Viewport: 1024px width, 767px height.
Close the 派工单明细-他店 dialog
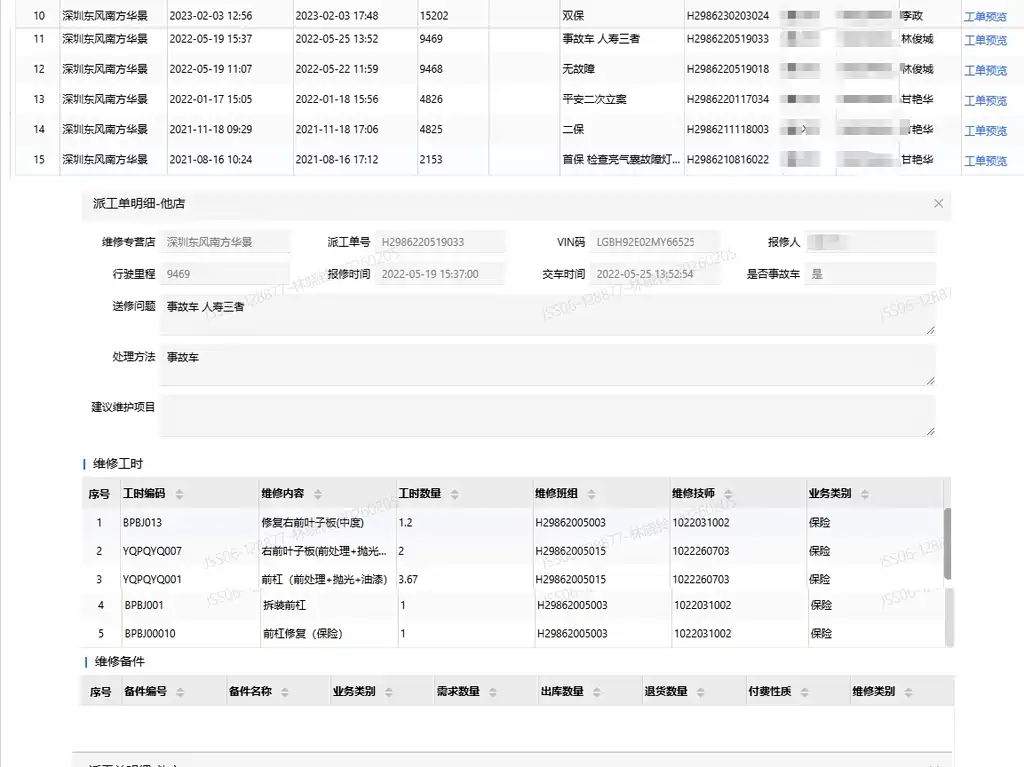coord(938,203)
